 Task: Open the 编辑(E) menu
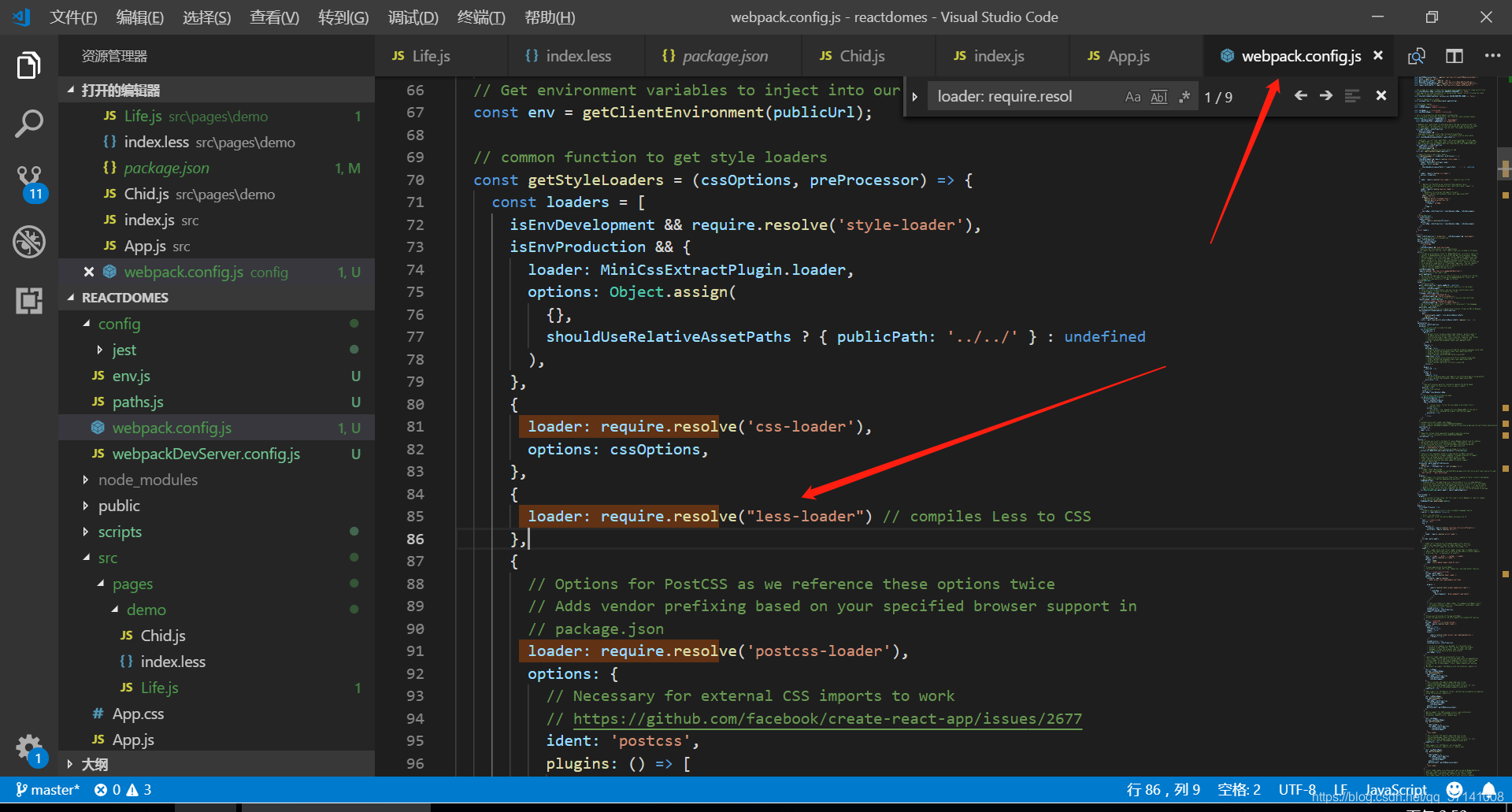[x=139, y=17]
